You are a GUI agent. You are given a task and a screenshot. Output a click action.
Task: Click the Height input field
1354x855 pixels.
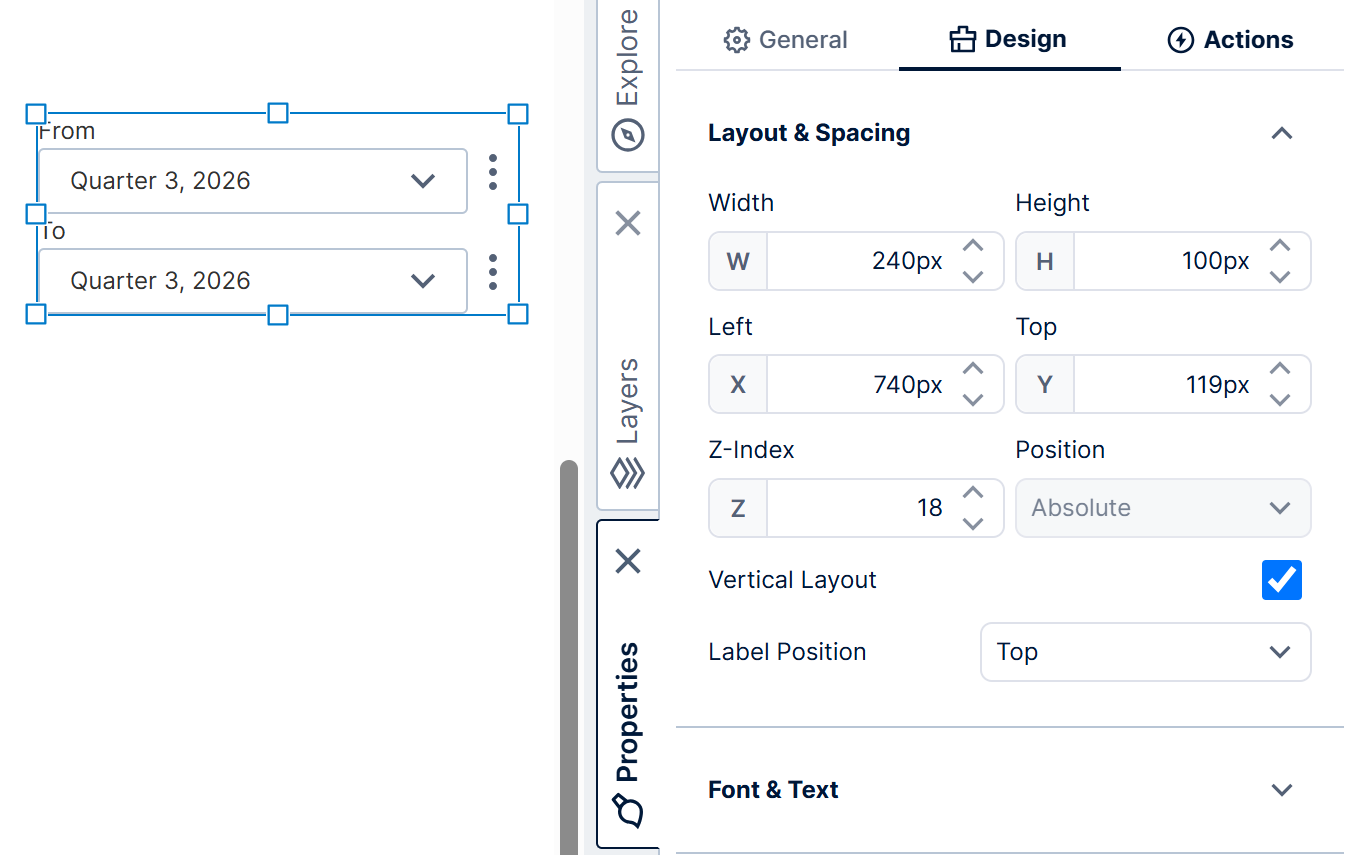coord(1163,261)
